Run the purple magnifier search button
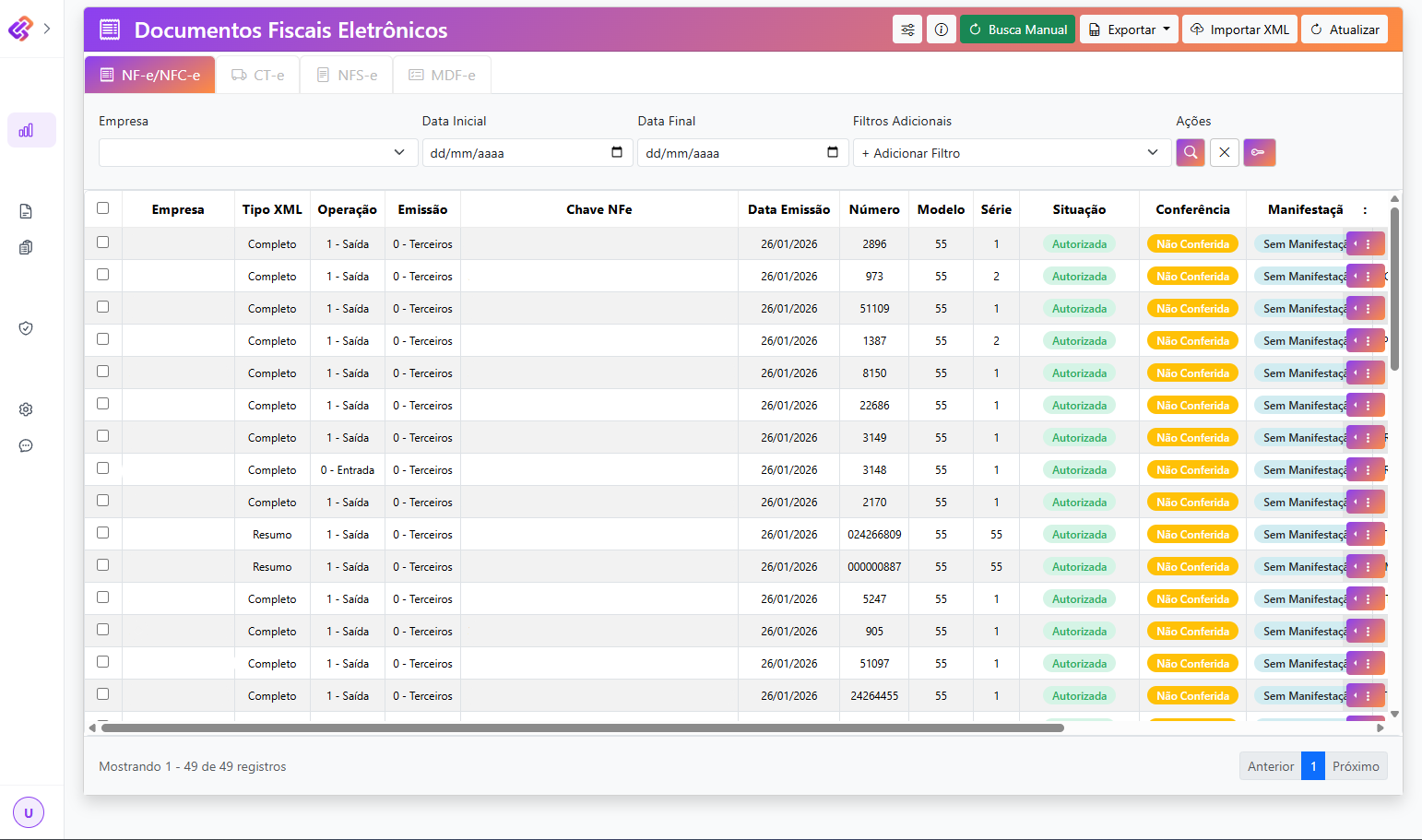 point(1191,152)
